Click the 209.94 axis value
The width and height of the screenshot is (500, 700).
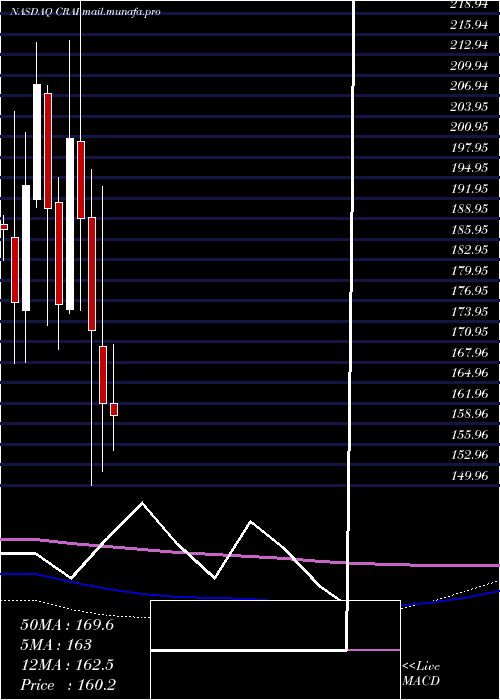(x=469, y=66)
